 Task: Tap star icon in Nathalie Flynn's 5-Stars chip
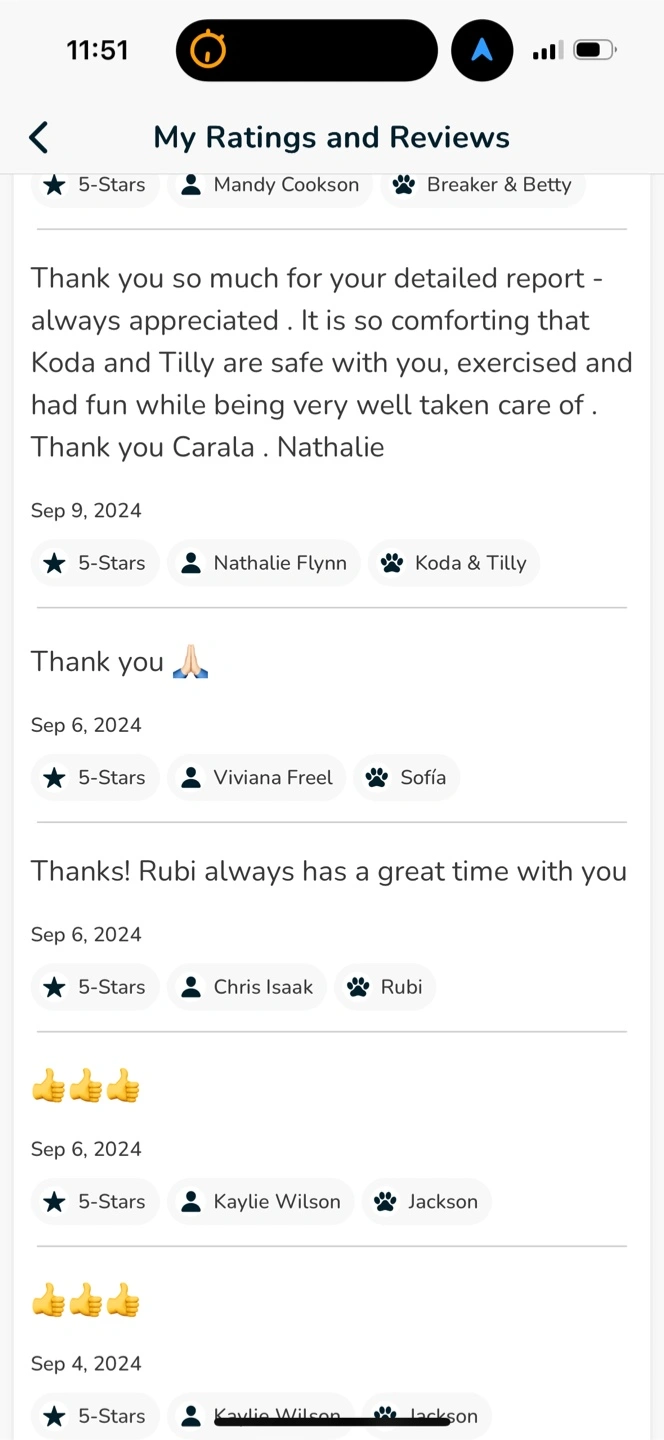point(55,563)
